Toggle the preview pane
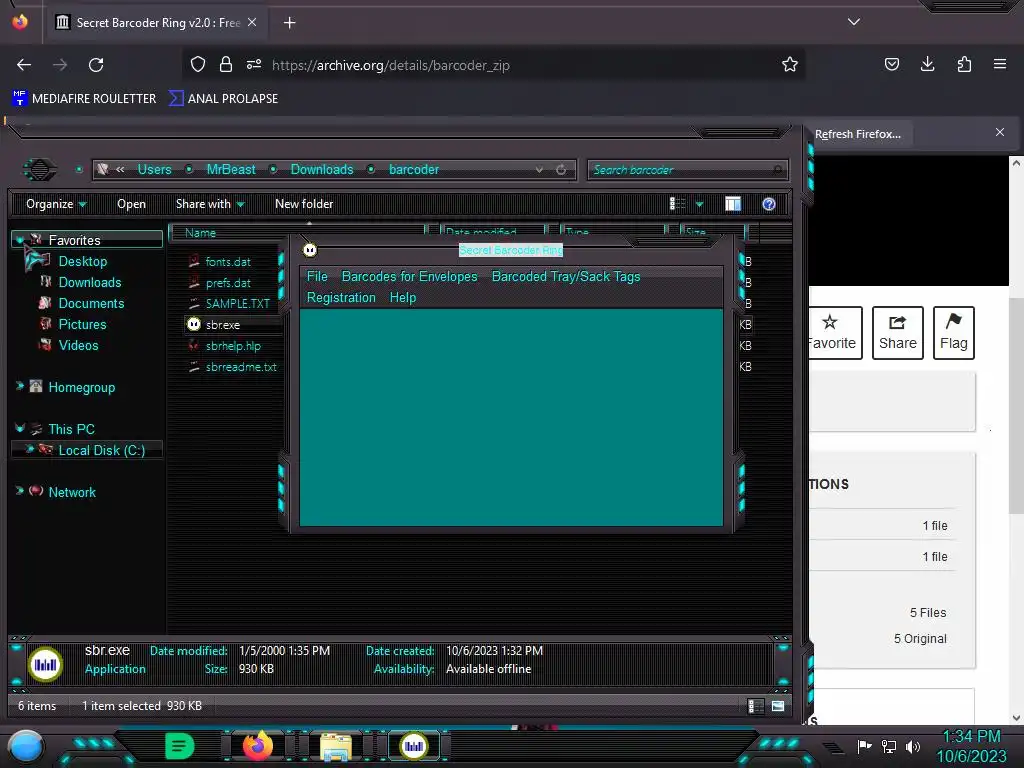 pyautogui.click(x=733, y=204)
